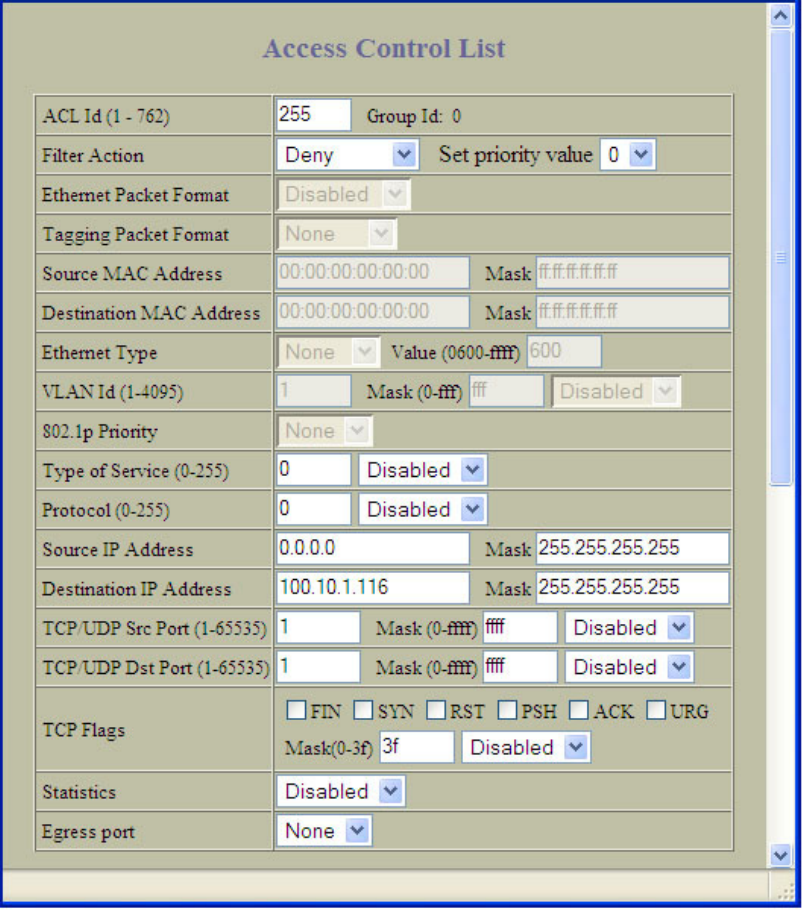Click the 802.1p Priority label
806x911 pixels.
[100, 432]
